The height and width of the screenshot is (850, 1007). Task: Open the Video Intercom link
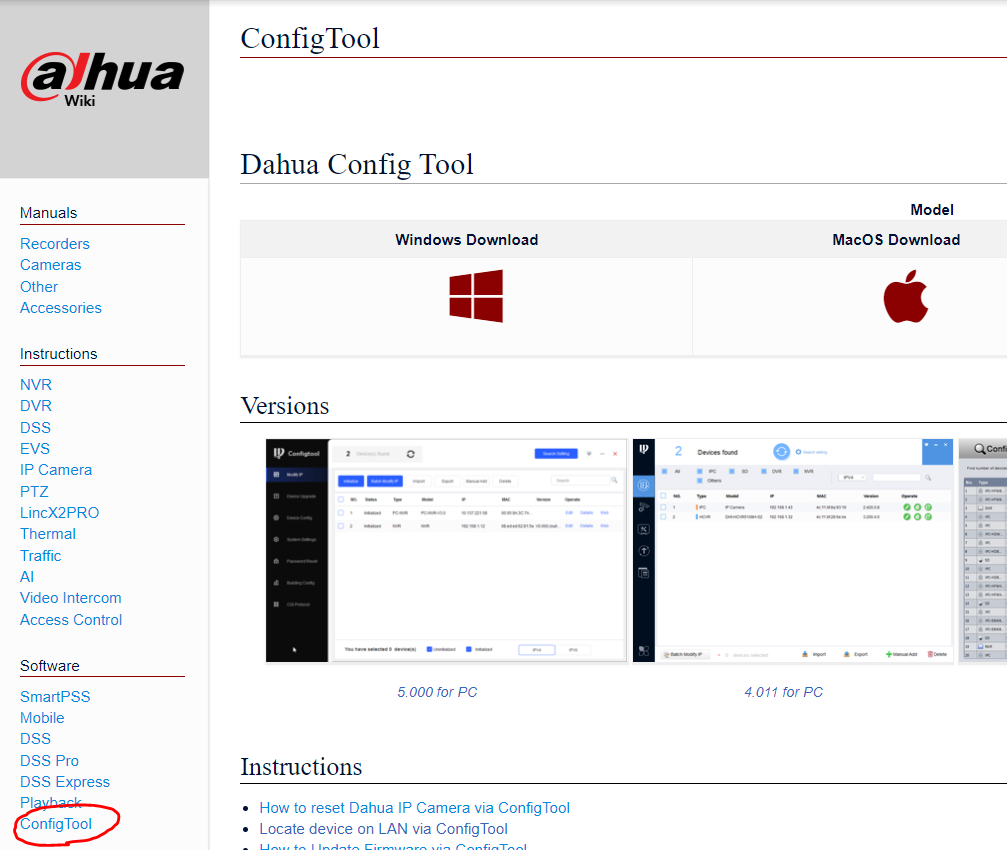point(71,598)
